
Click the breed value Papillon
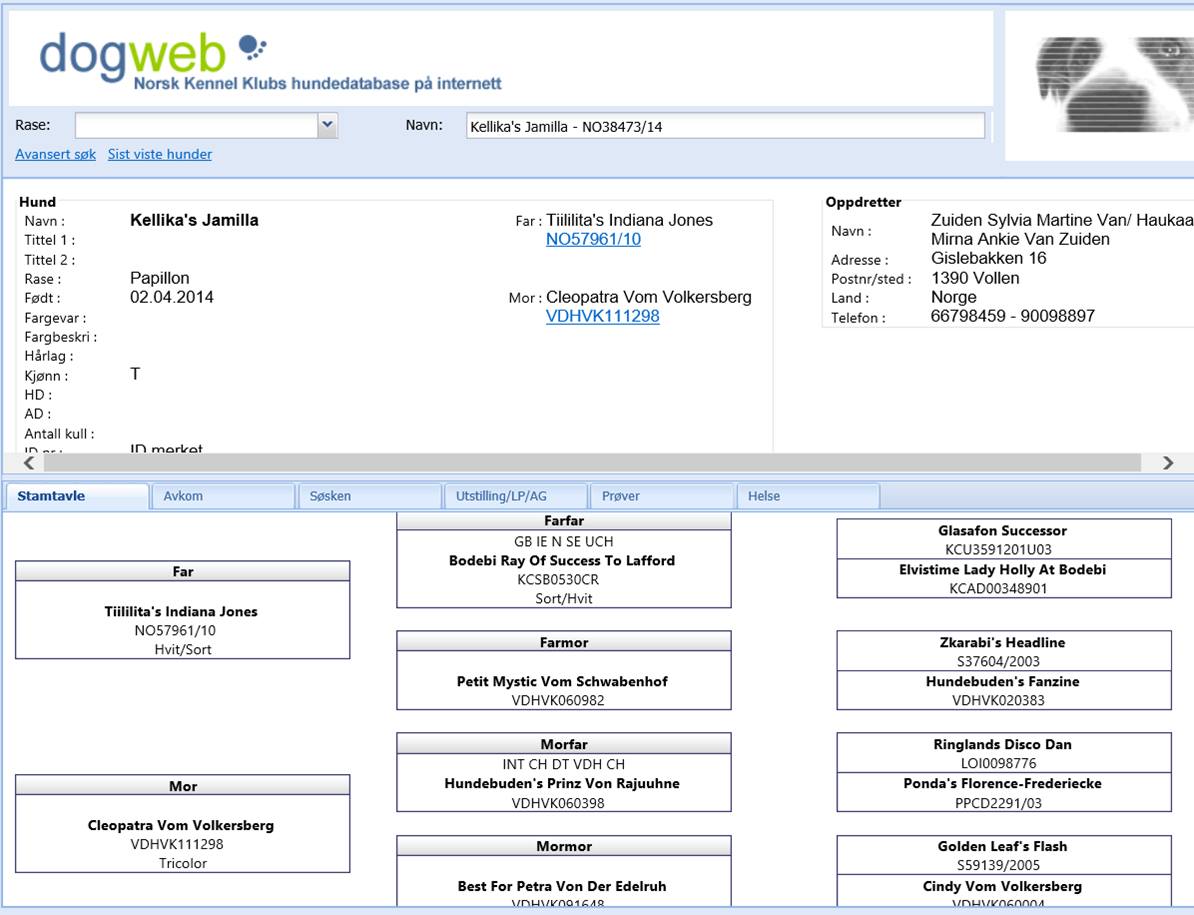pyautogui.click(x=160, y=278)
